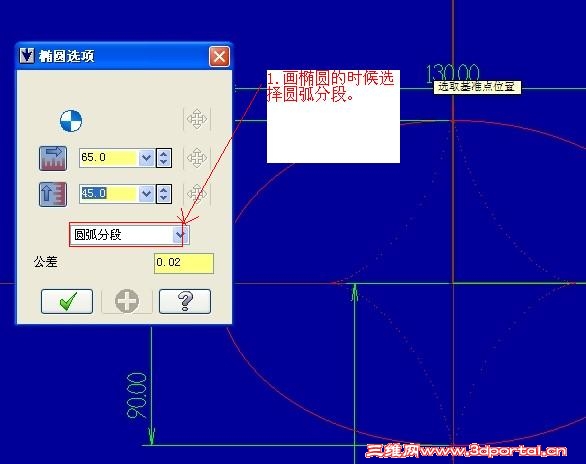Open the dropdown for 45.0 radius
Image resolution: width=586 pixels, height=464 pixels.
(146, 194)
